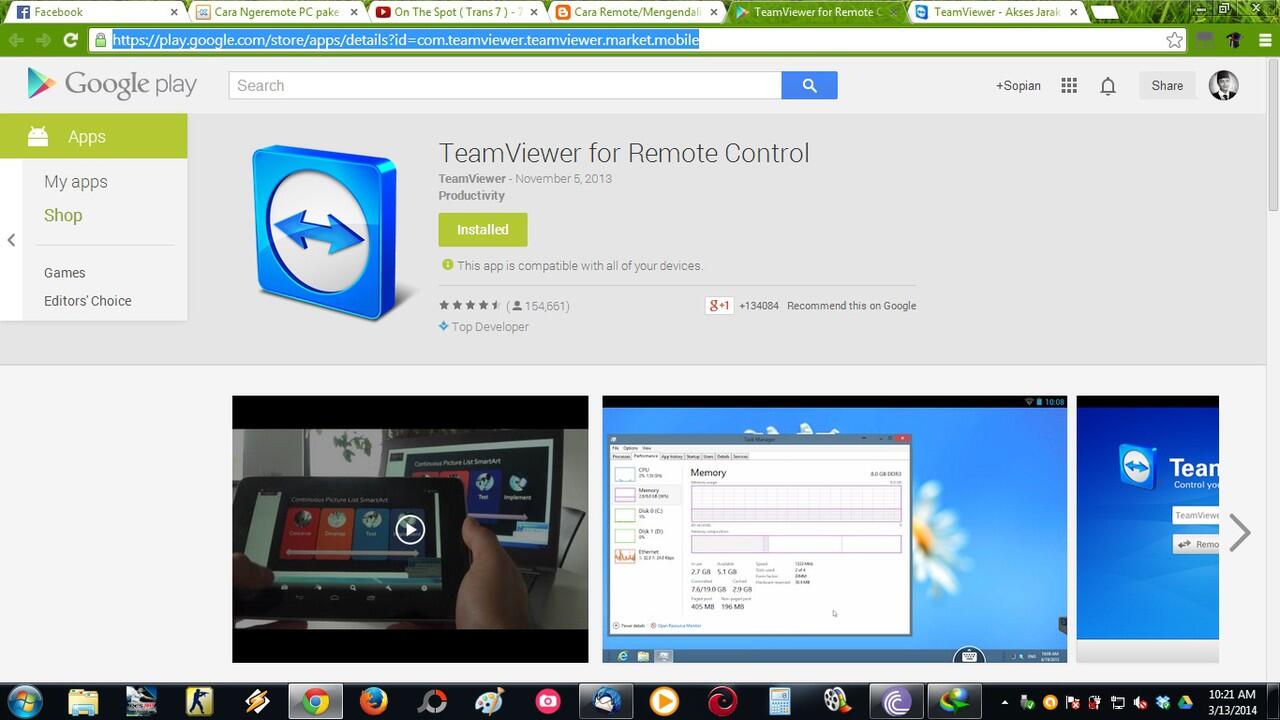Select Shop in the sidebar

pos(63,215)
